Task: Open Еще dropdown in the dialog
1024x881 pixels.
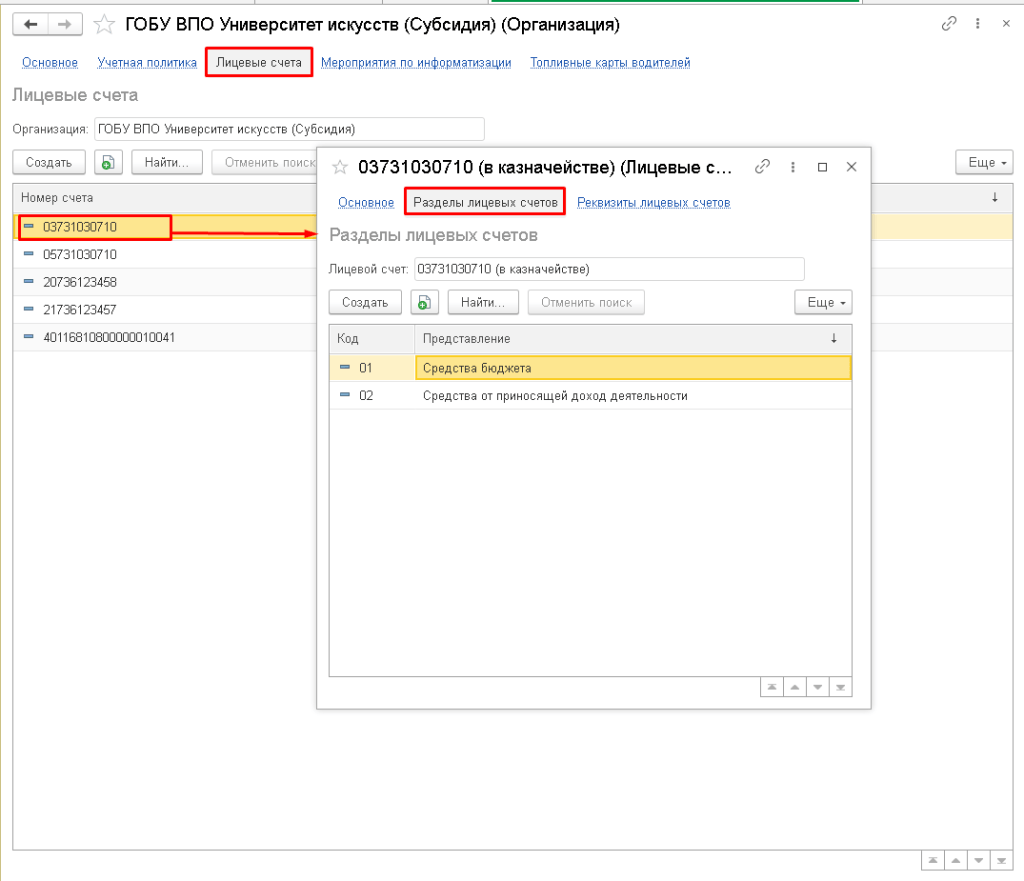Action: 823,302
